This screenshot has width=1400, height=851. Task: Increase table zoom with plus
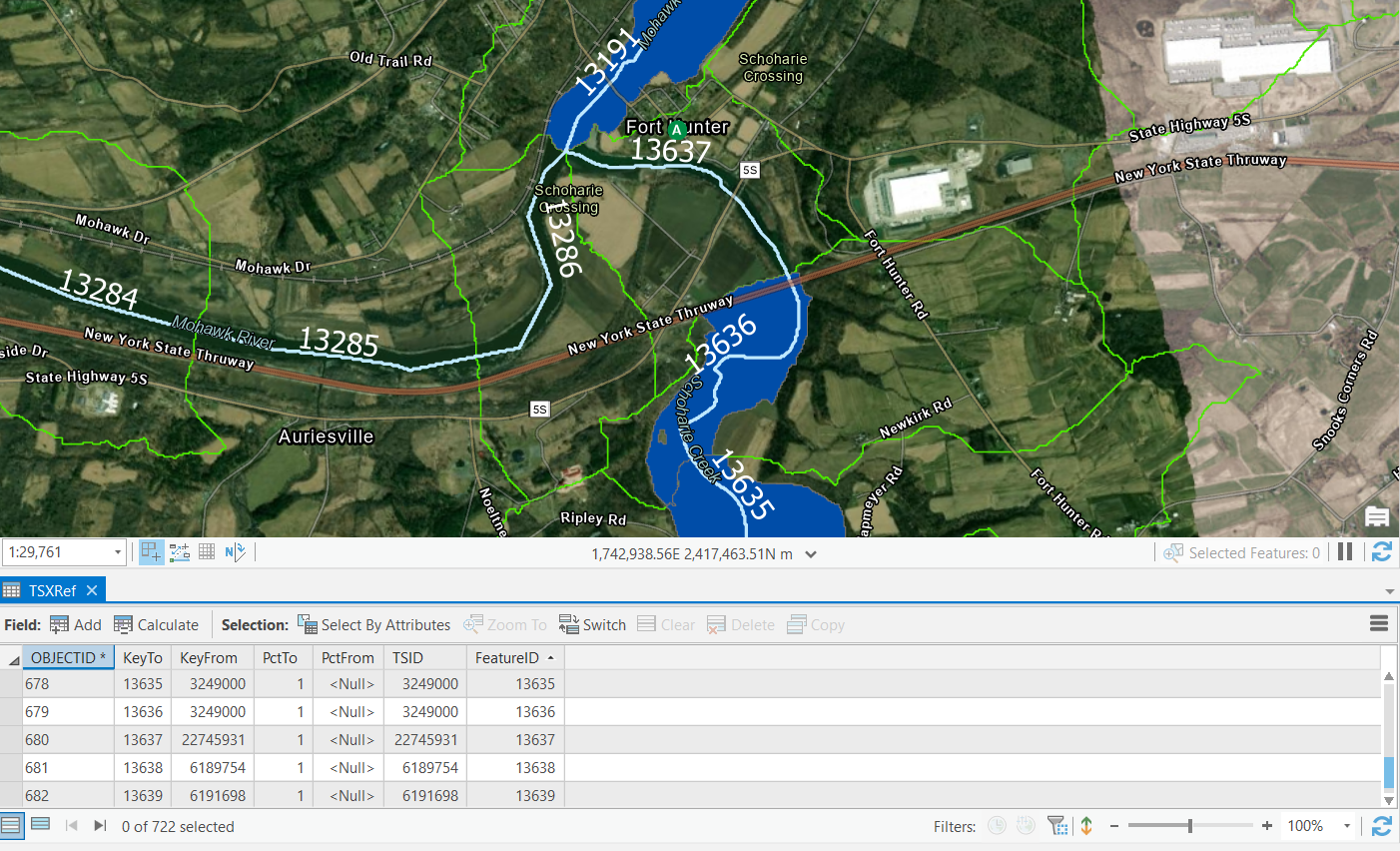tap(1267, 826)
